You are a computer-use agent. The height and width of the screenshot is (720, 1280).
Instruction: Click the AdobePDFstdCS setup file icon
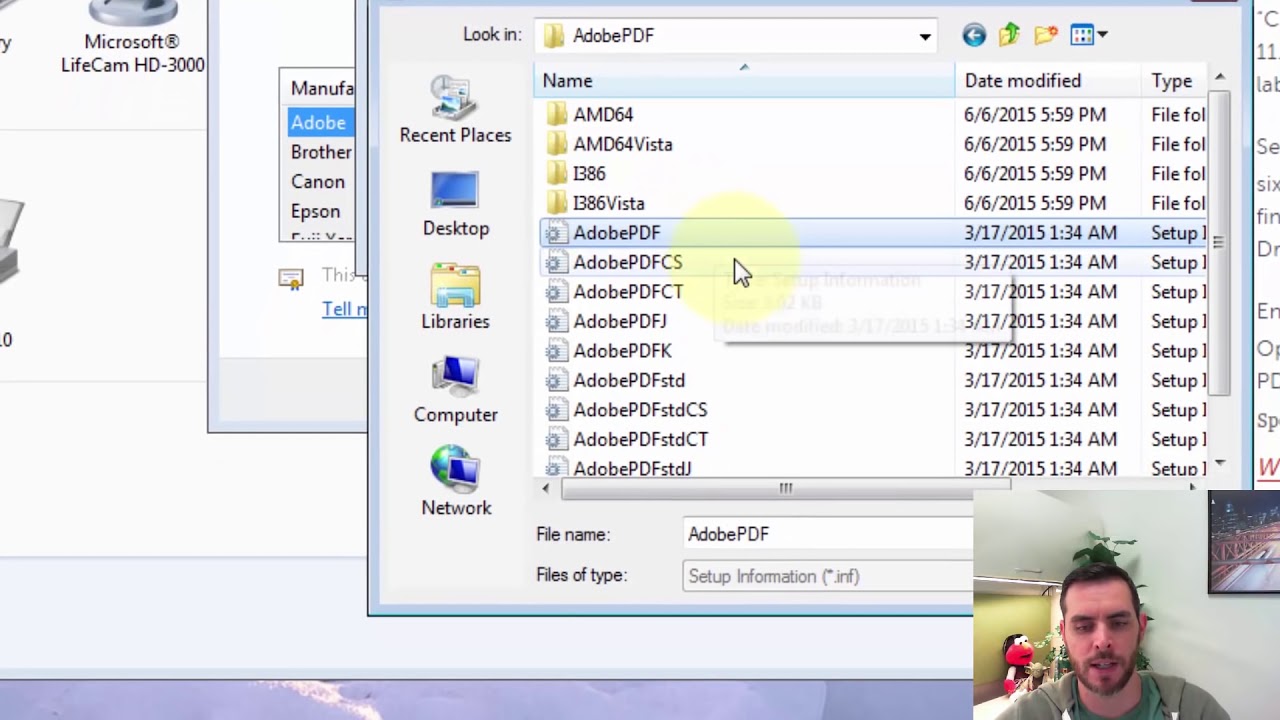click(555, 410)
